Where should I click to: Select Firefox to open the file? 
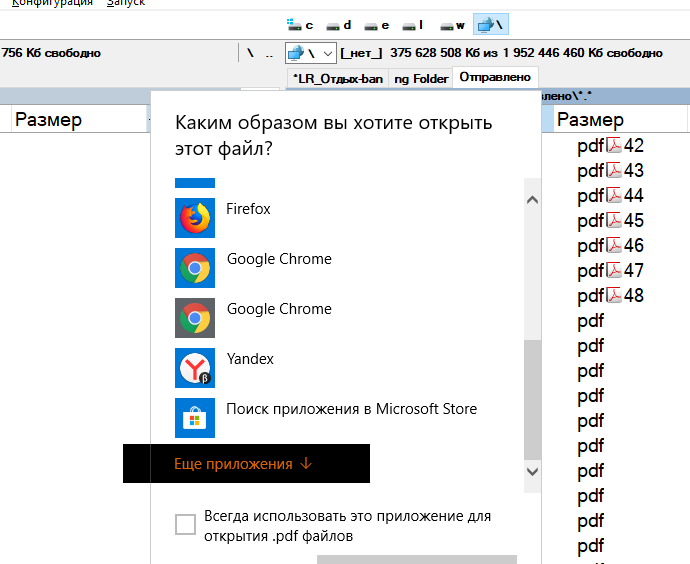[195, 218]
